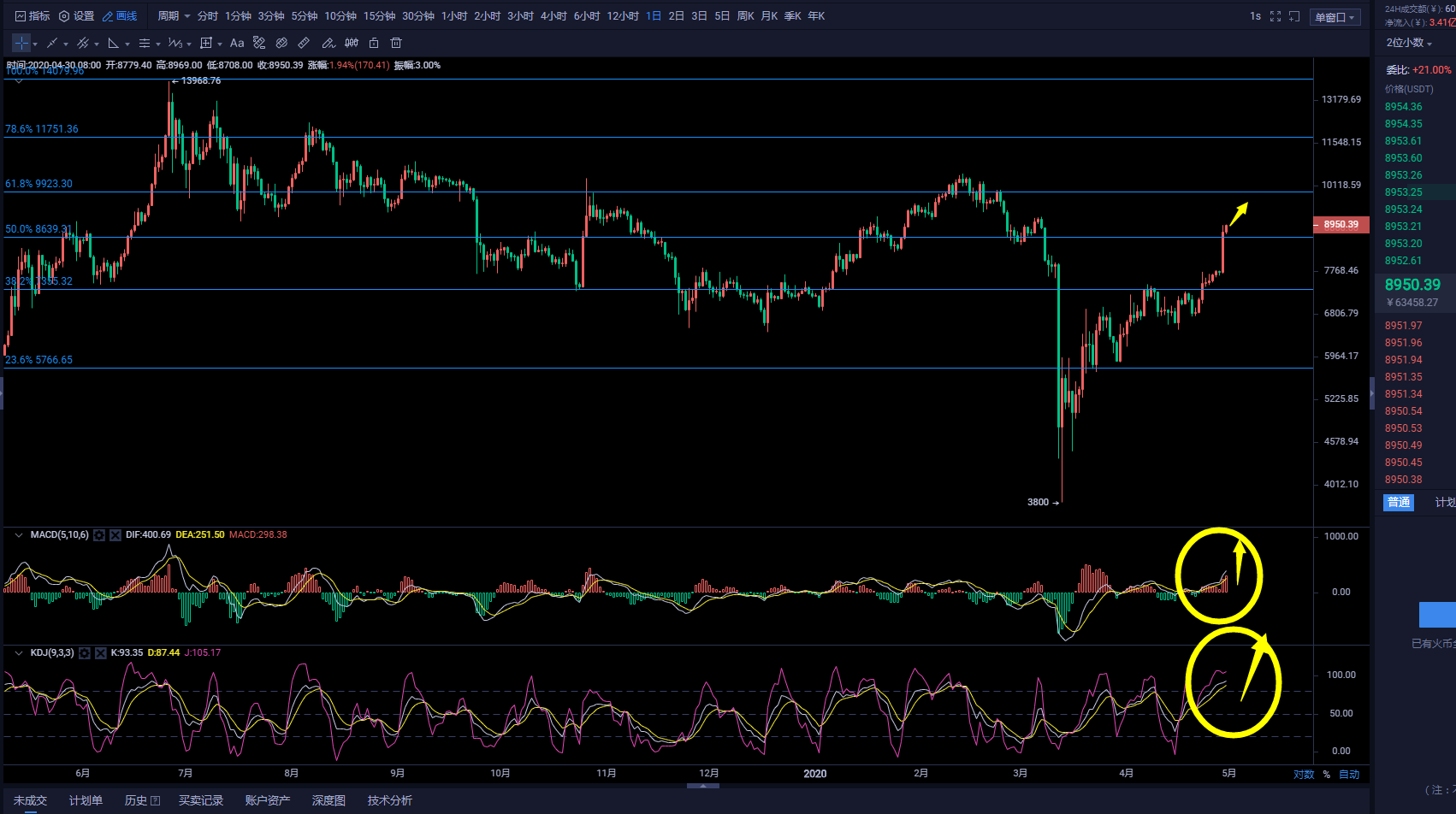Expand crosshair tool options arrow
1456x814 pixels.
[35, 44]
